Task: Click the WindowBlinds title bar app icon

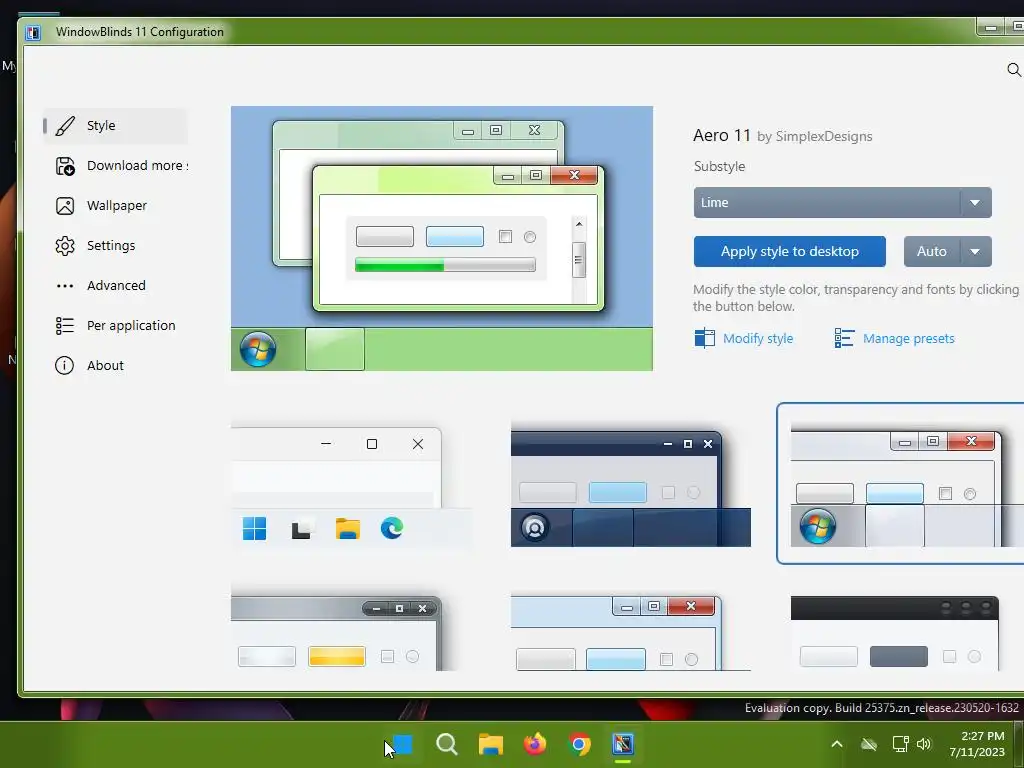Action: pyautogui.click(x=33, y=32)
